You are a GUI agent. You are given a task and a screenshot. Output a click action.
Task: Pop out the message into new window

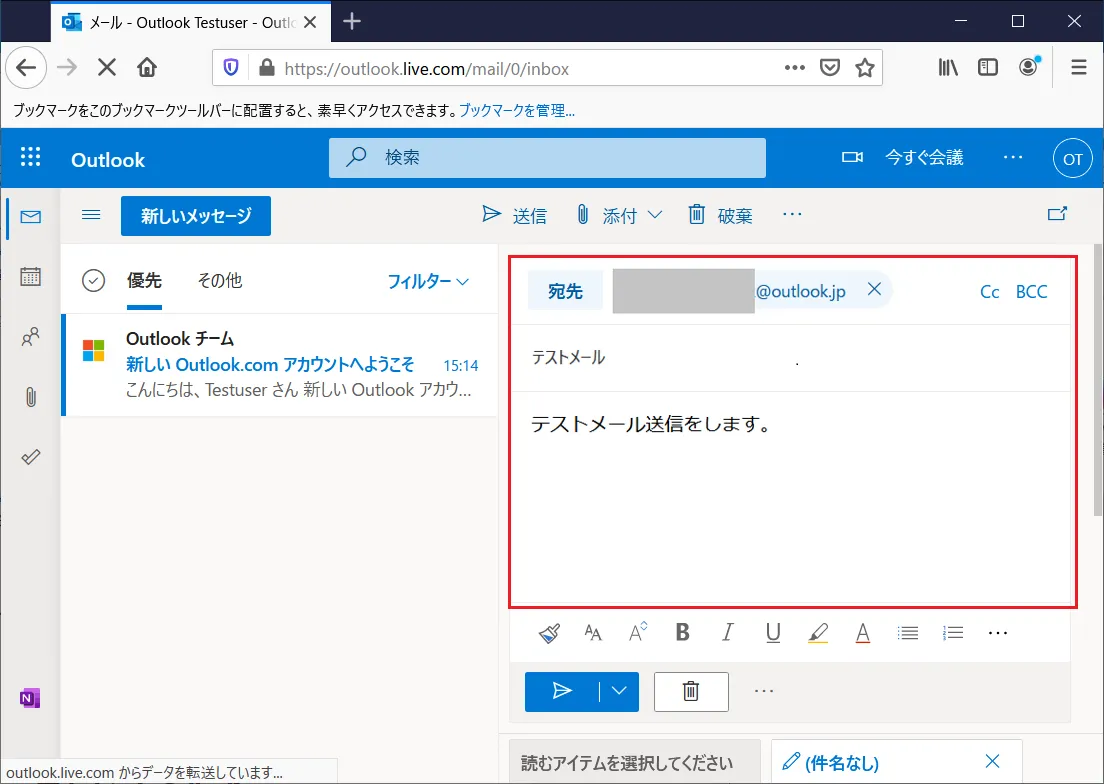(1058, 214)
